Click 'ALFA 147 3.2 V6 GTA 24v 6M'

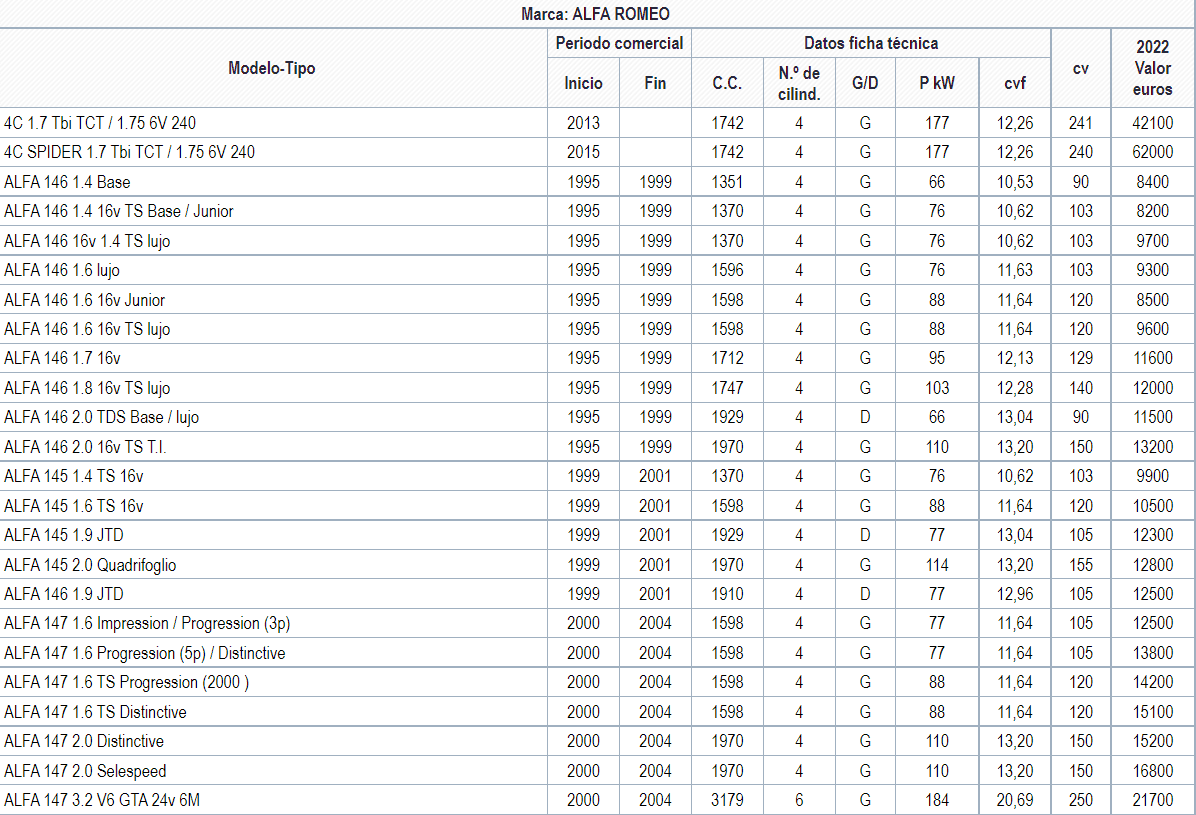101,801
